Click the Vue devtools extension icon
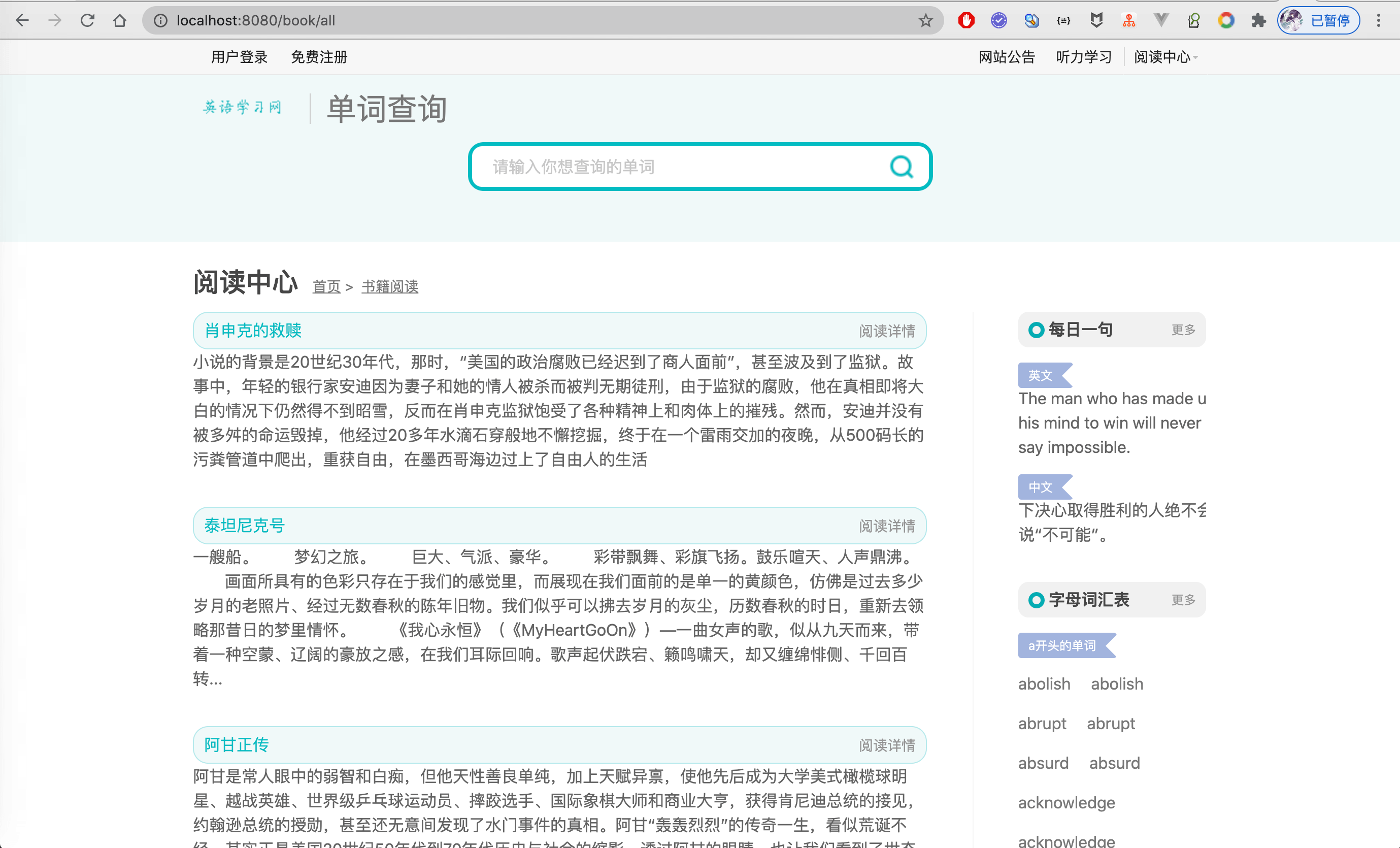The height and width of the screenshot is (848, 1400). point(1161,20)
